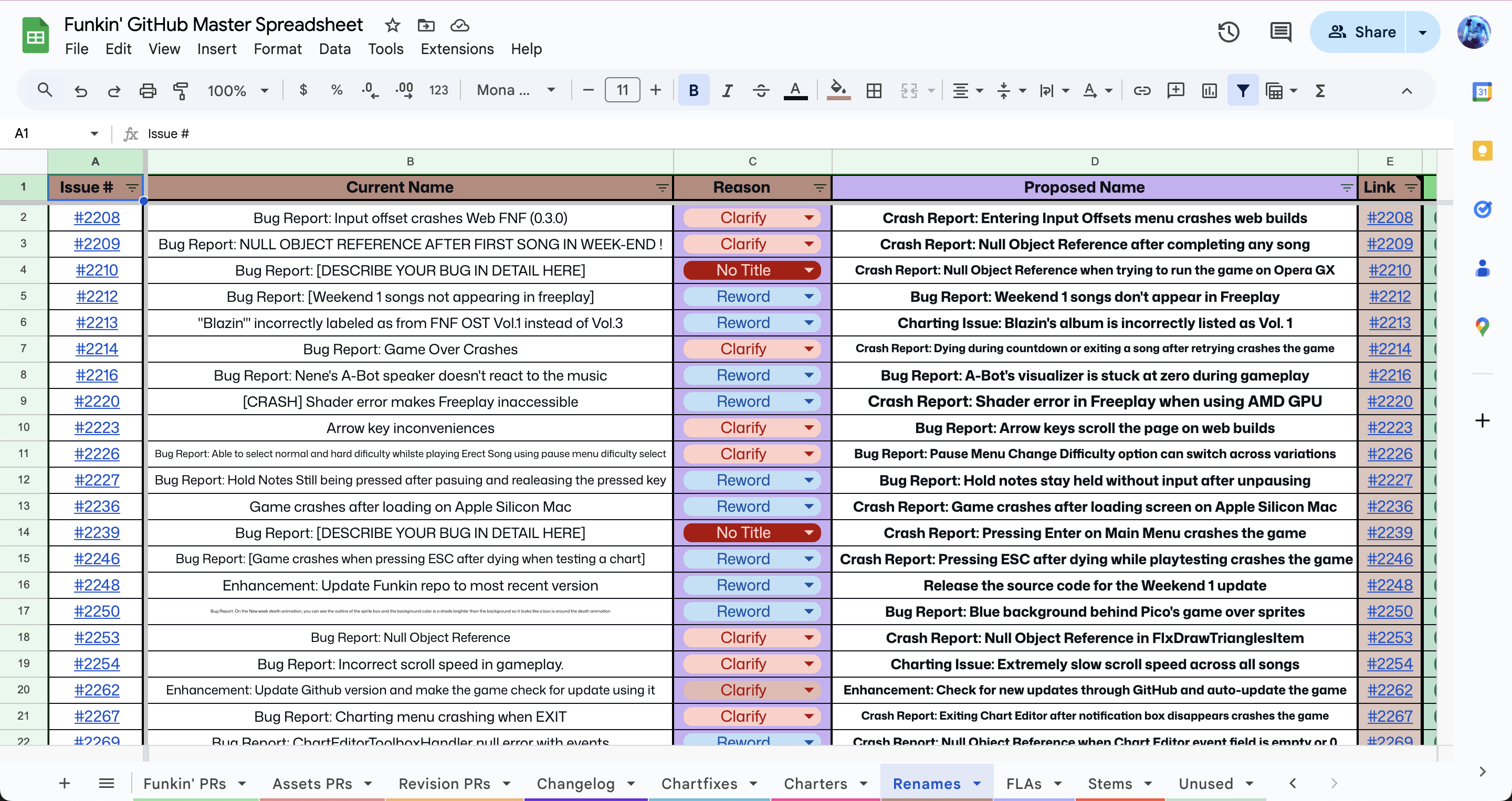Open Google Keep side panel icon

(x=1482, y=150)
